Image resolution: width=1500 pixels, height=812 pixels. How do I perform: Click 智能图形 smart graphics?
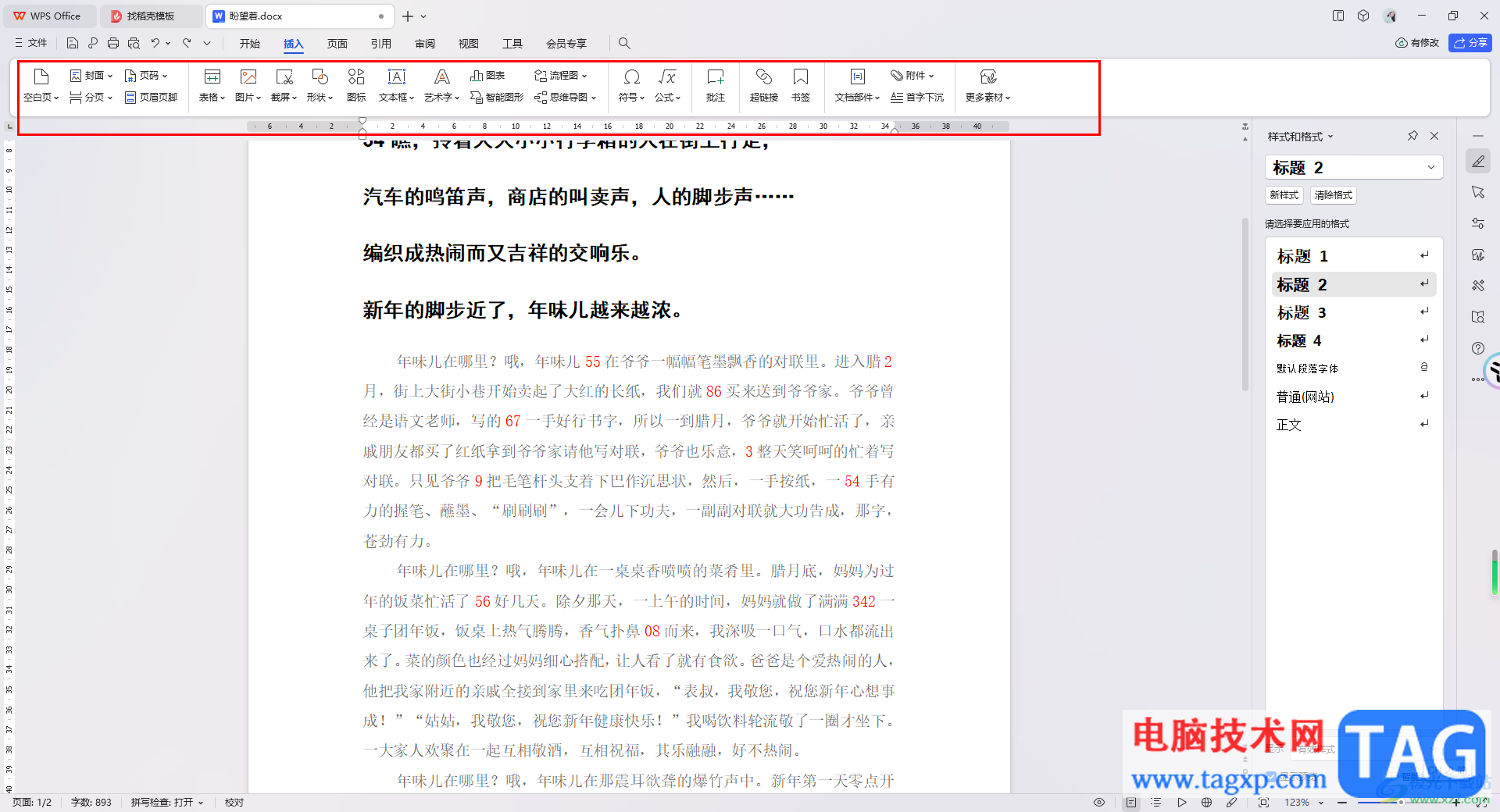(x=497, y=98)
